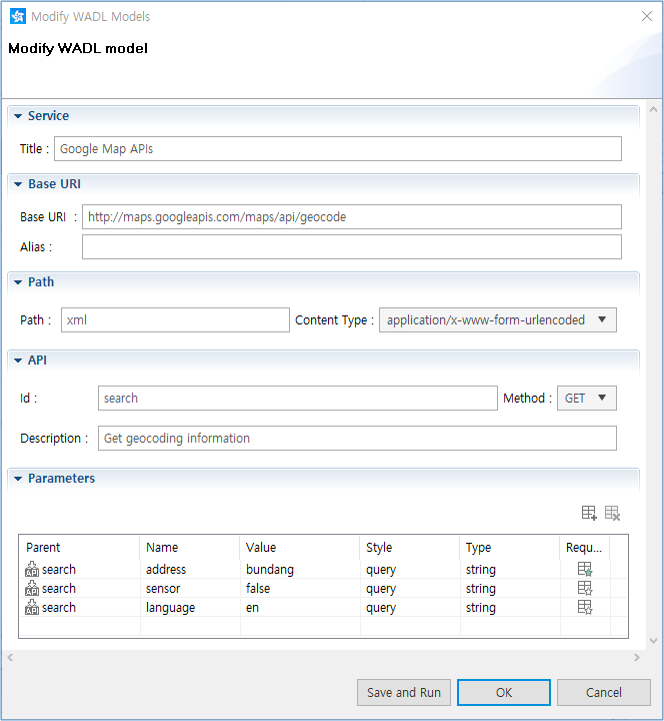
Task: Collapse the Base URI section
Action: coord(18,185)
